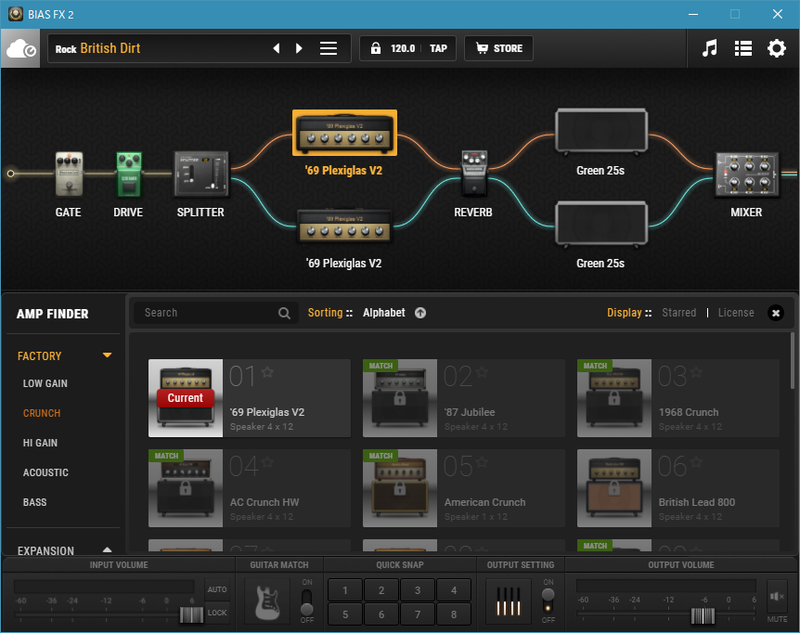Select the lower Green 25s cabinet
Viewport: 800px width, 633px height.
point(601,224)
